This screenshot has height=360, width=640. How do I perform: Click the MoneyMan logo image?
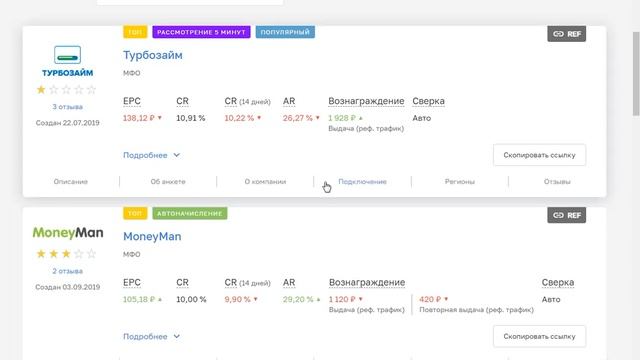point(68,233)
